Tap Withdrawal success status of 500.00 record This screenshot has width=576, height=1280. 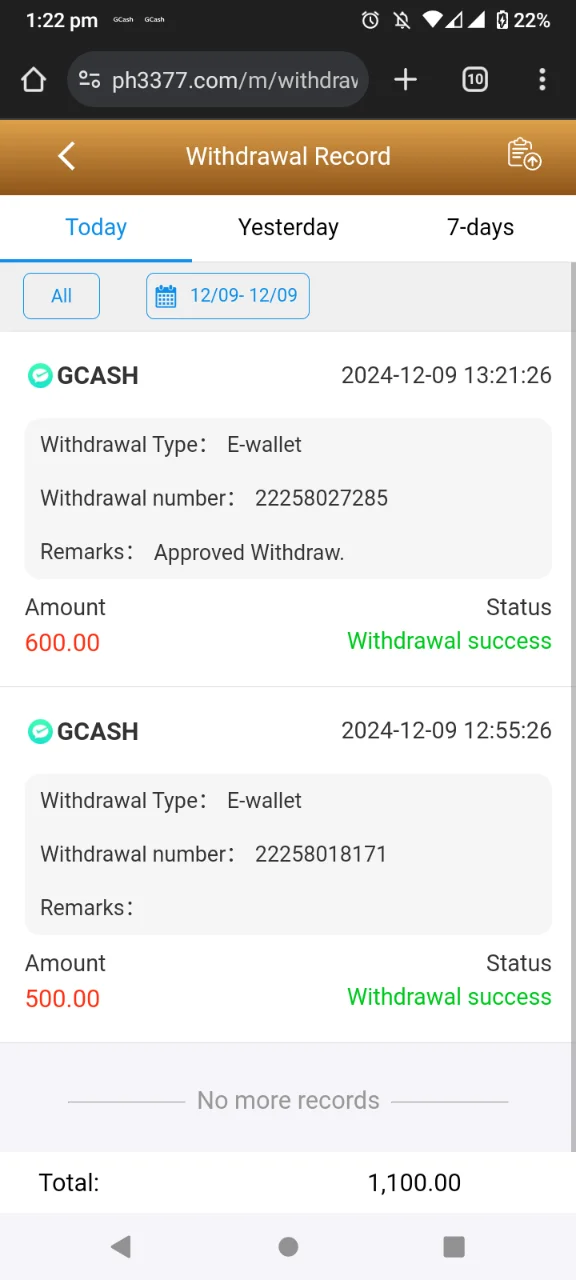(449, 997)
